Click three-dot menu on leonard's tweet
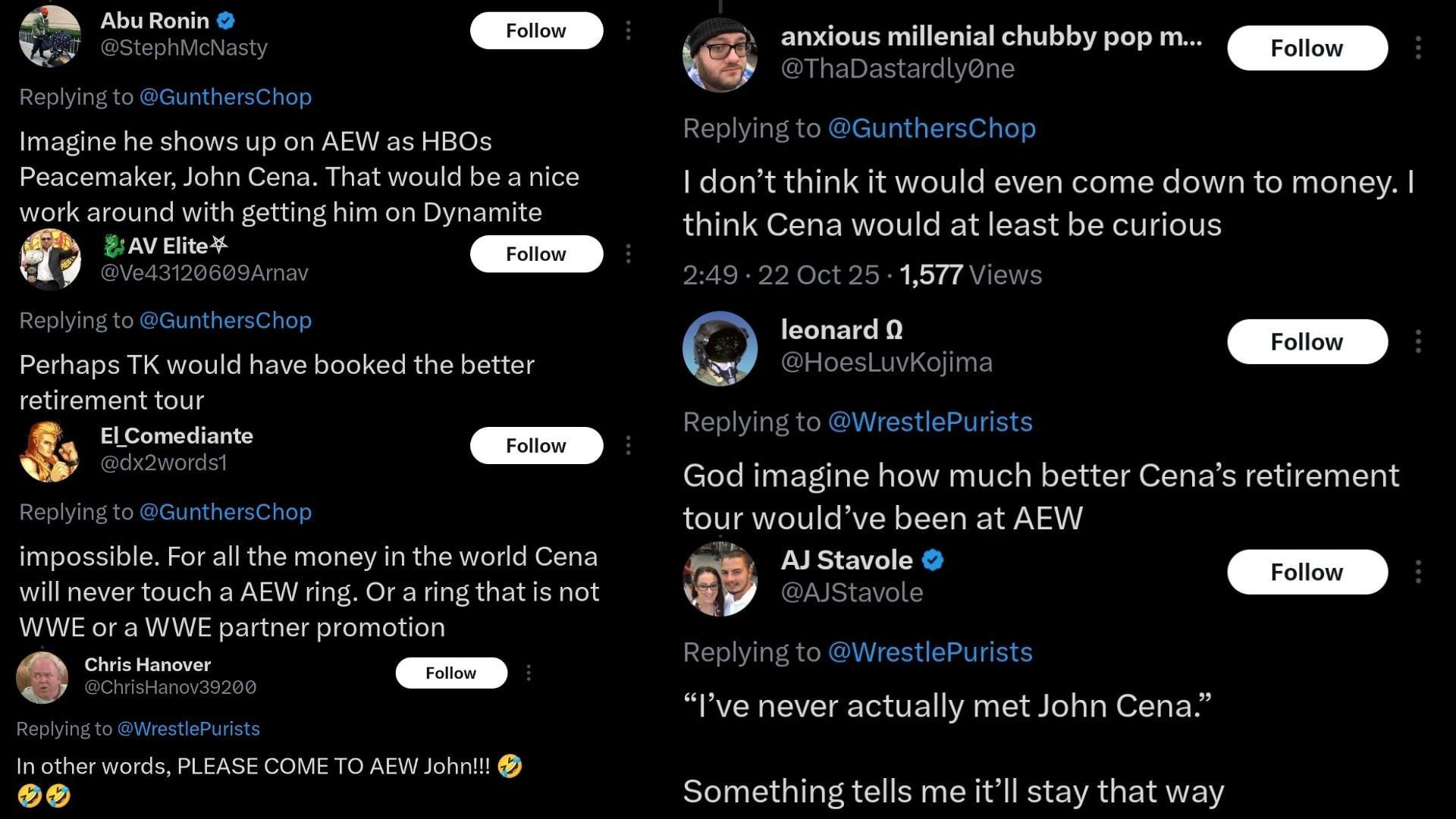 (1417, 341)
